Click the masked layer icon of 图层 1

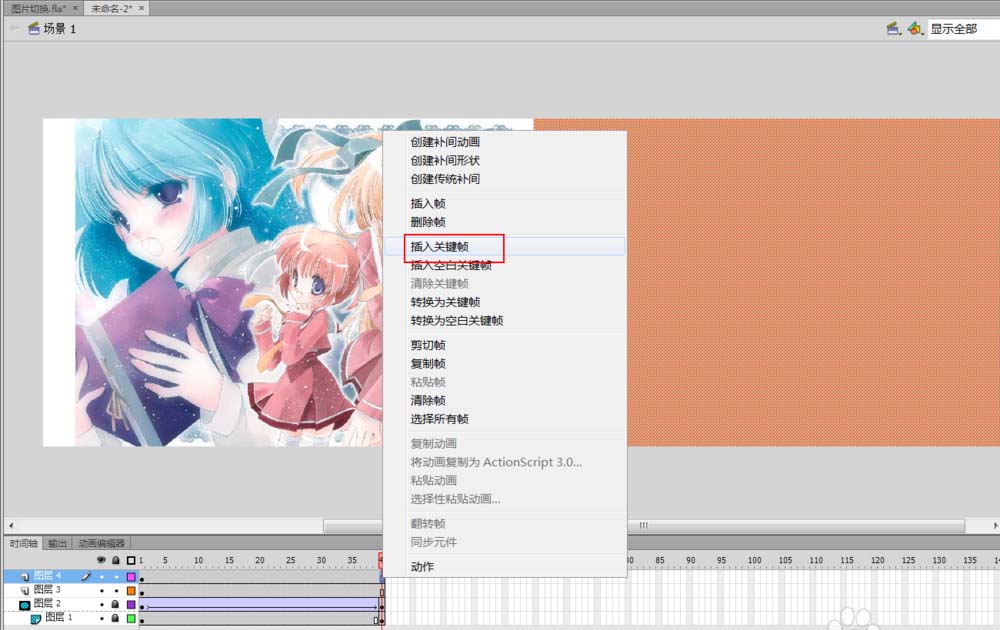36,618
